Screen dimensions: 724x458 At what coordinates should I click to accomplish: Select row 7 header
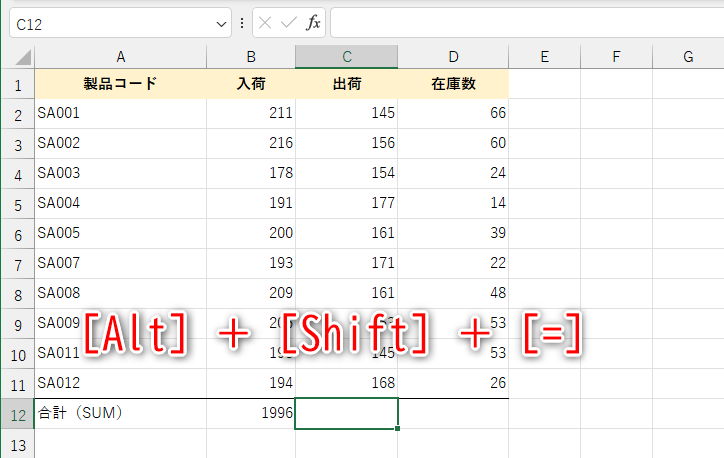(18, 264)
